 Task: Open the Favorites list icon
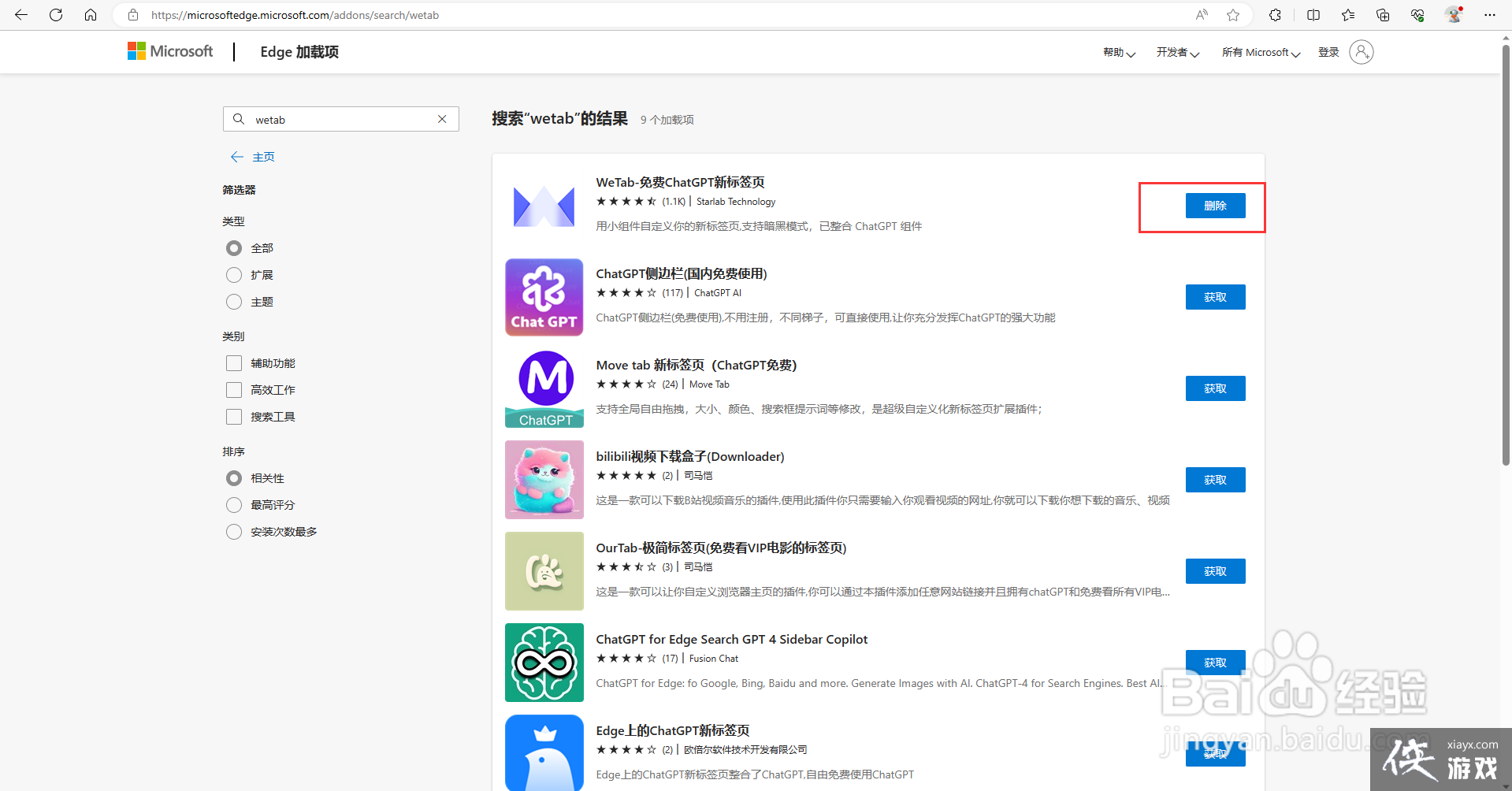click(x=1348, y=15)
